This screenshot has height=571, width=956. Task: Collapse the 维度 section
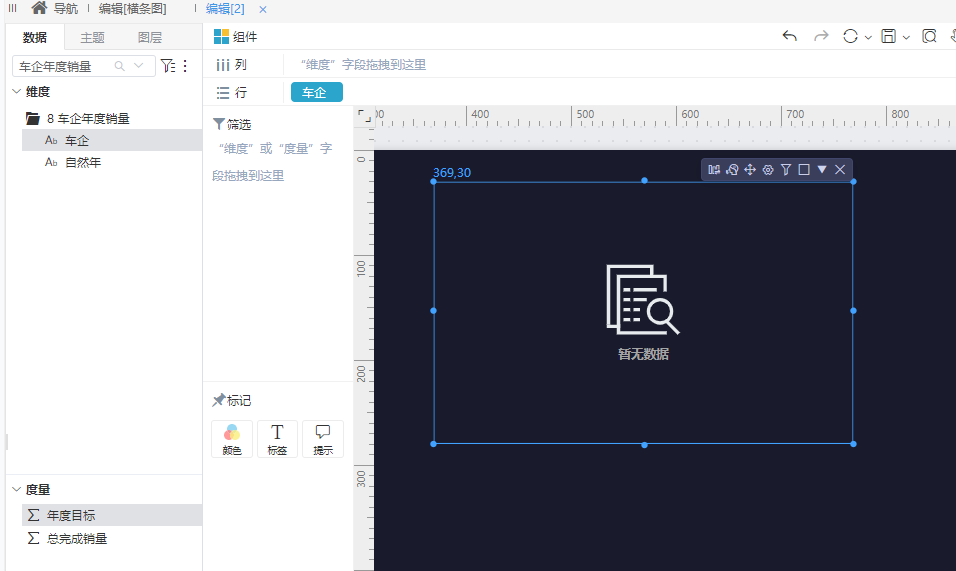click(16, 91)
